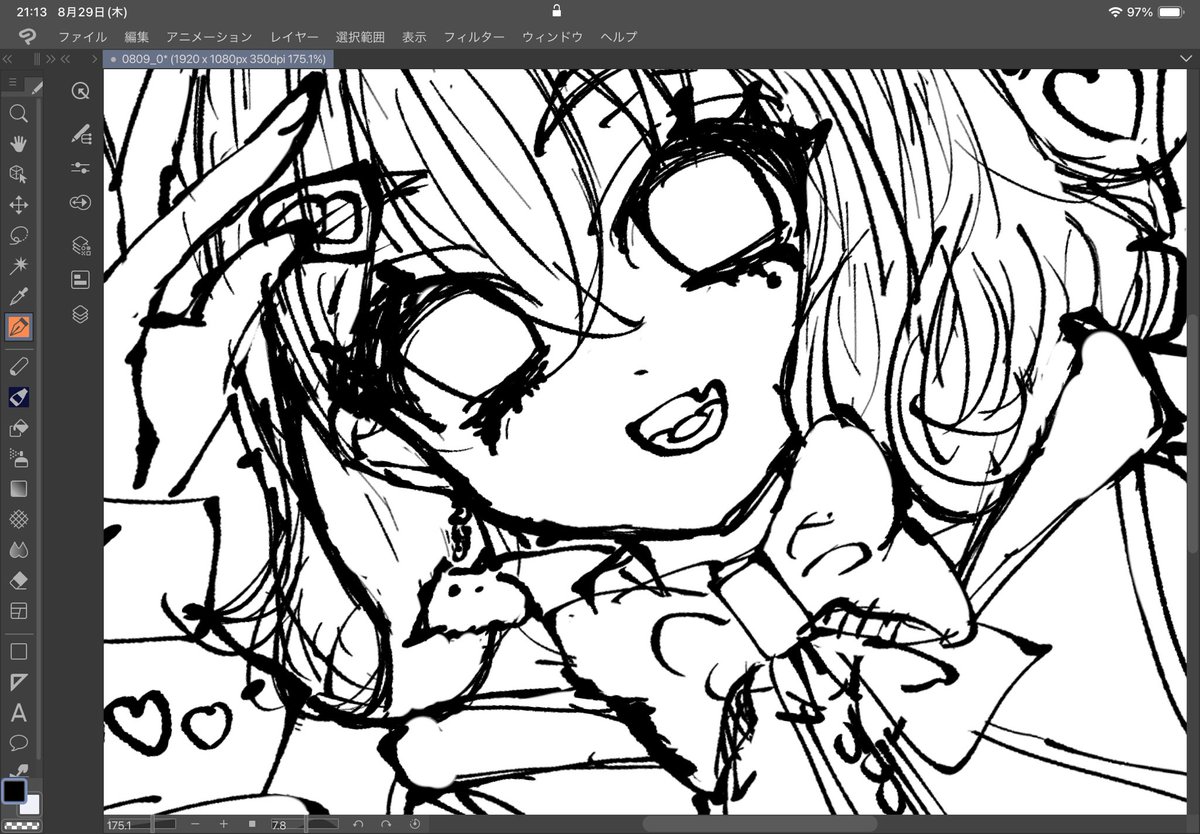Open the cloud sync arrow panel icon
This screenshot has height=834, width=1200.
click(81, 203)
